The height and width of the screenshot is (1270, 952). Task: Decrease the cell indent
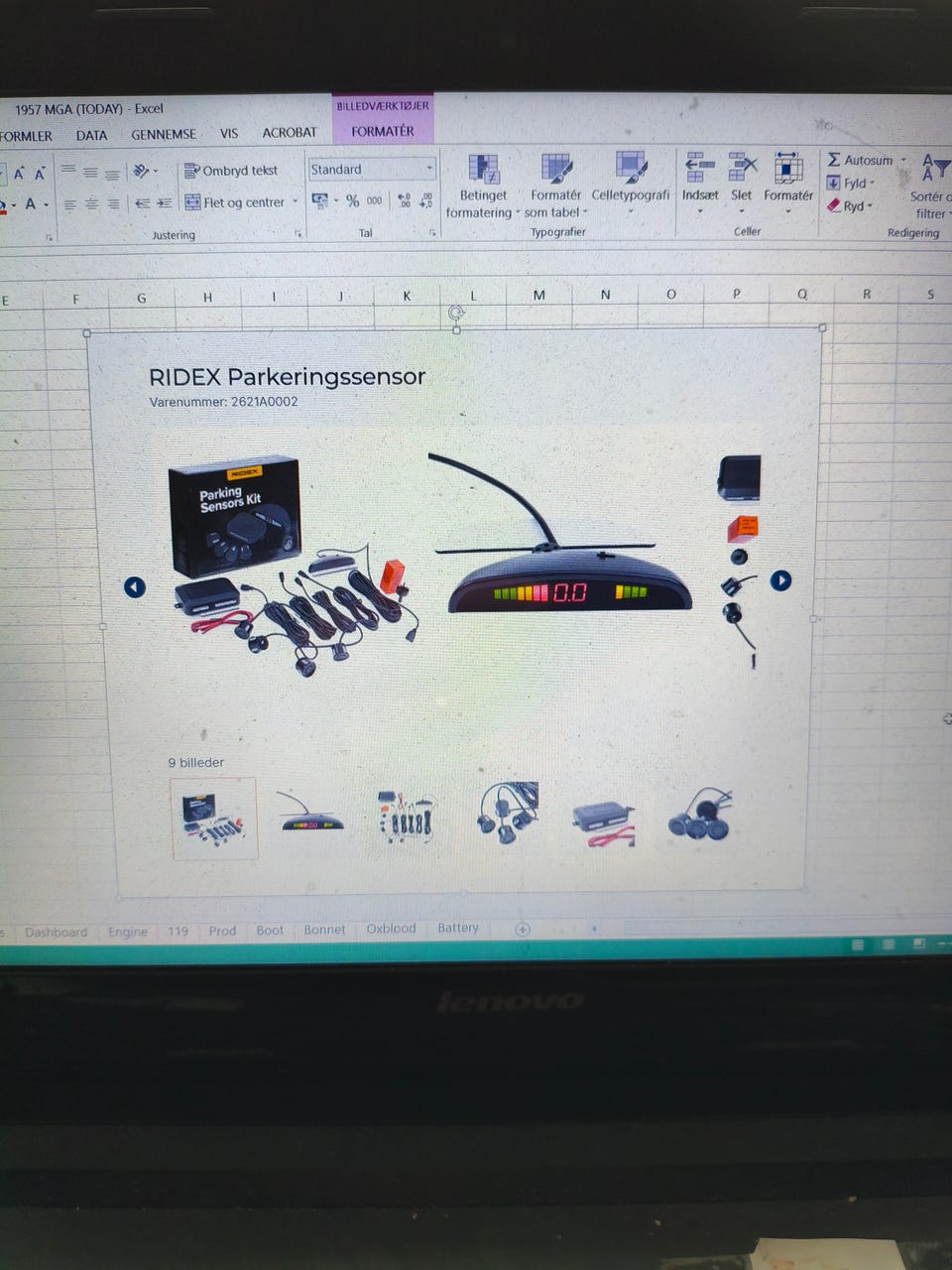[x=142, y=203]
